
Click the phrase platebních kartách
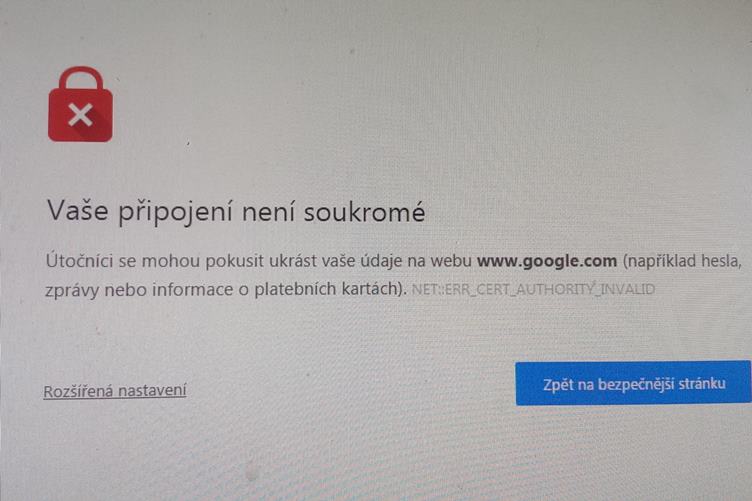(326, 289)
